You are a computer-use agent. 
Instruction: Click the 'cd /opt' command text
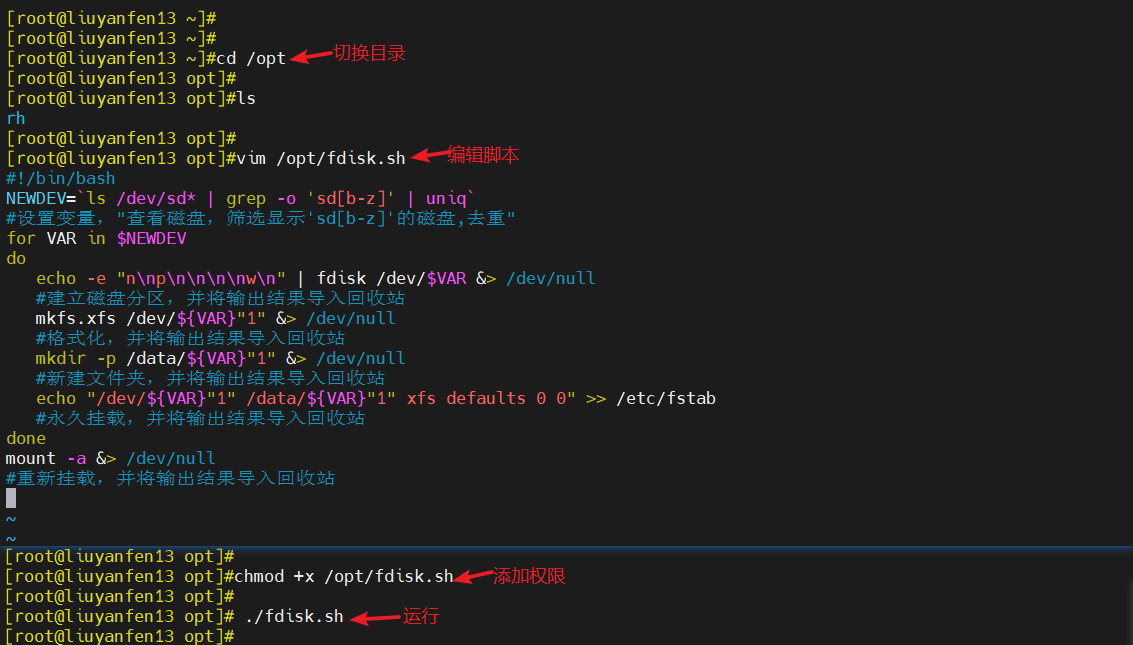click(x=251, y=59)
